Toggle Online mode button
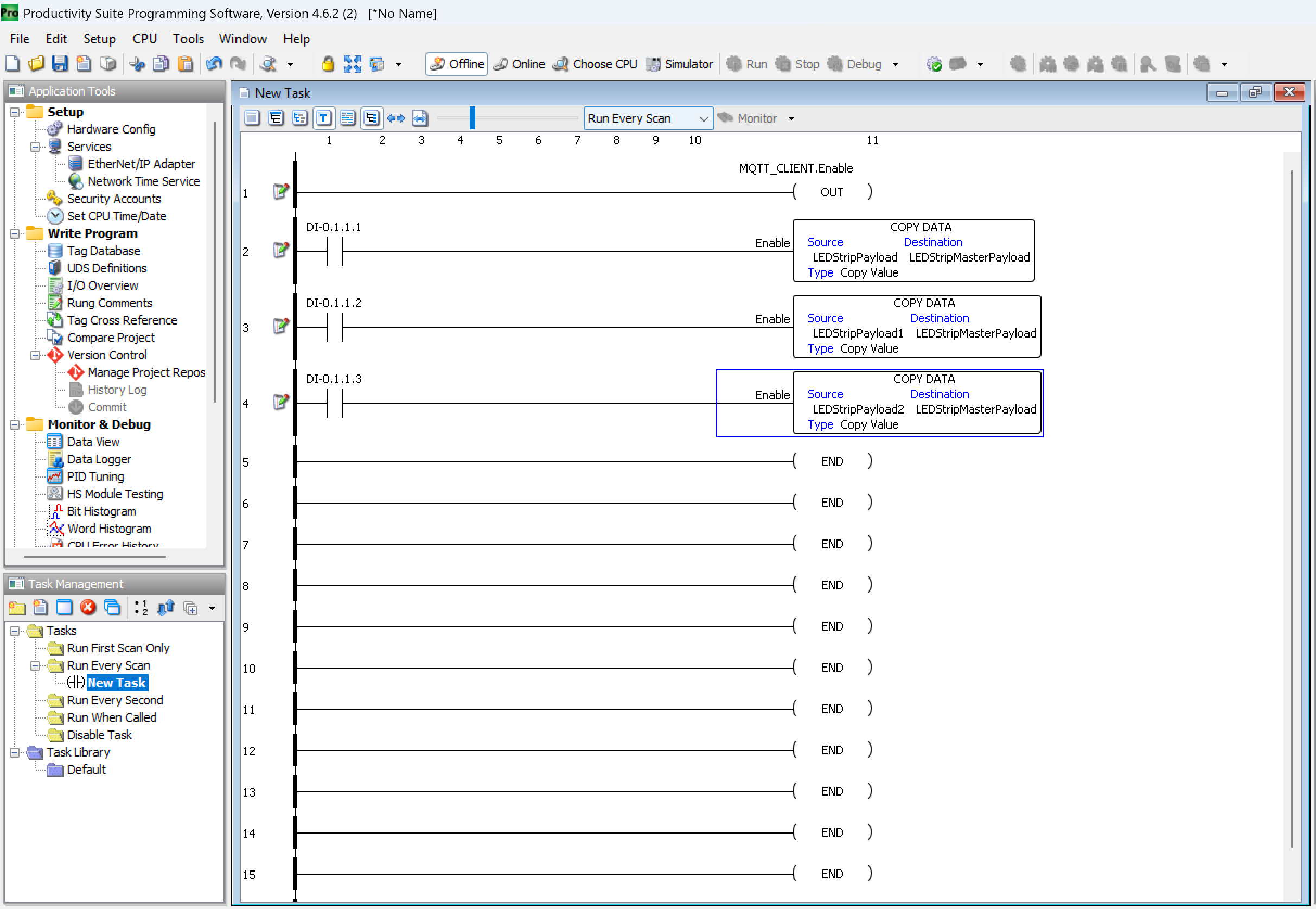This screenshot has height=909, width=1316. (x=519, y=64)
